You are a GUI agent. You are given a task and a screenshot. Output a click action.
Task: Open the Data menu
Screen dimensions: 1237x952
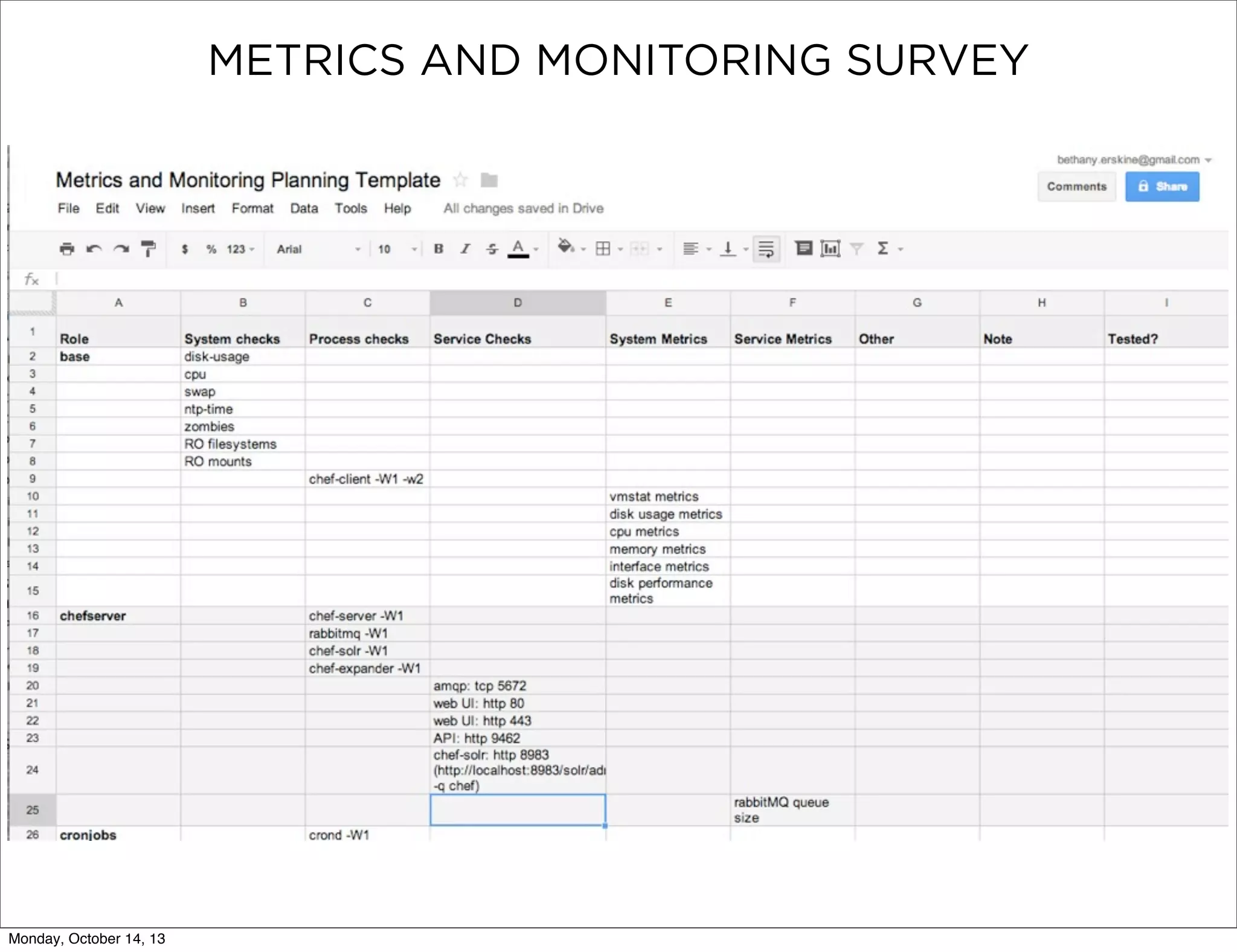tap(304, 208)
